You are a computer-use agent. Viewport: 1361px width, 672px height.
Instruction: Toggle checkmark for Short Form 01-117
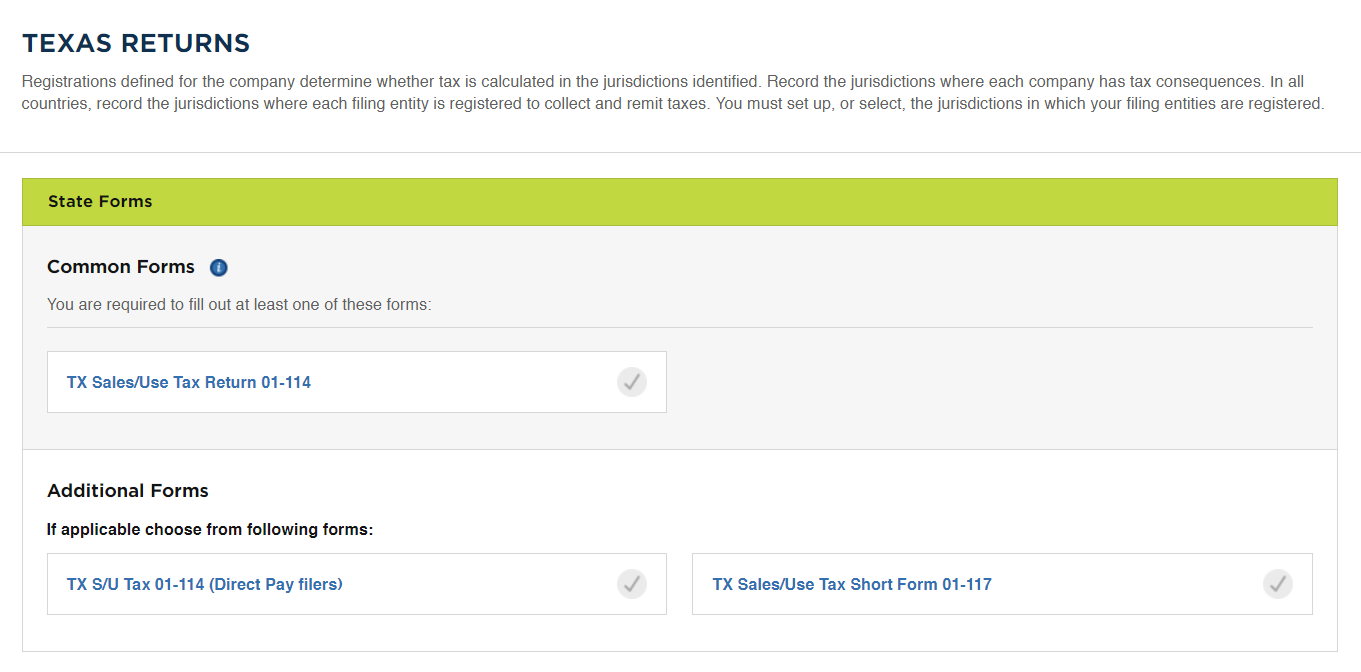[1278, 584]
